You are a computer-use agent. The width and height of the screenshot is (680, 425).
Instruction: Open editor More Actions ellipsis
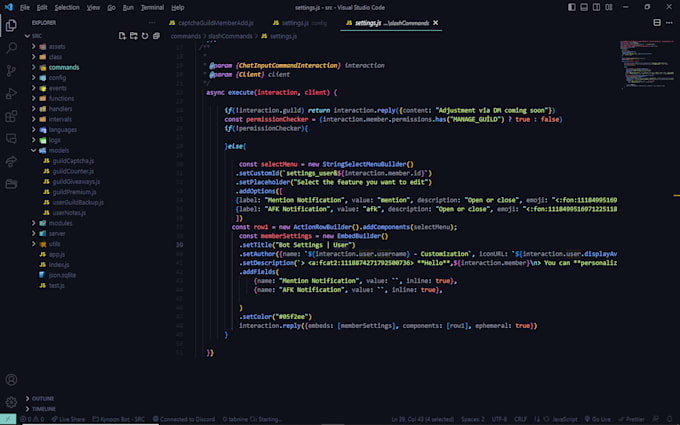point(669,23)
